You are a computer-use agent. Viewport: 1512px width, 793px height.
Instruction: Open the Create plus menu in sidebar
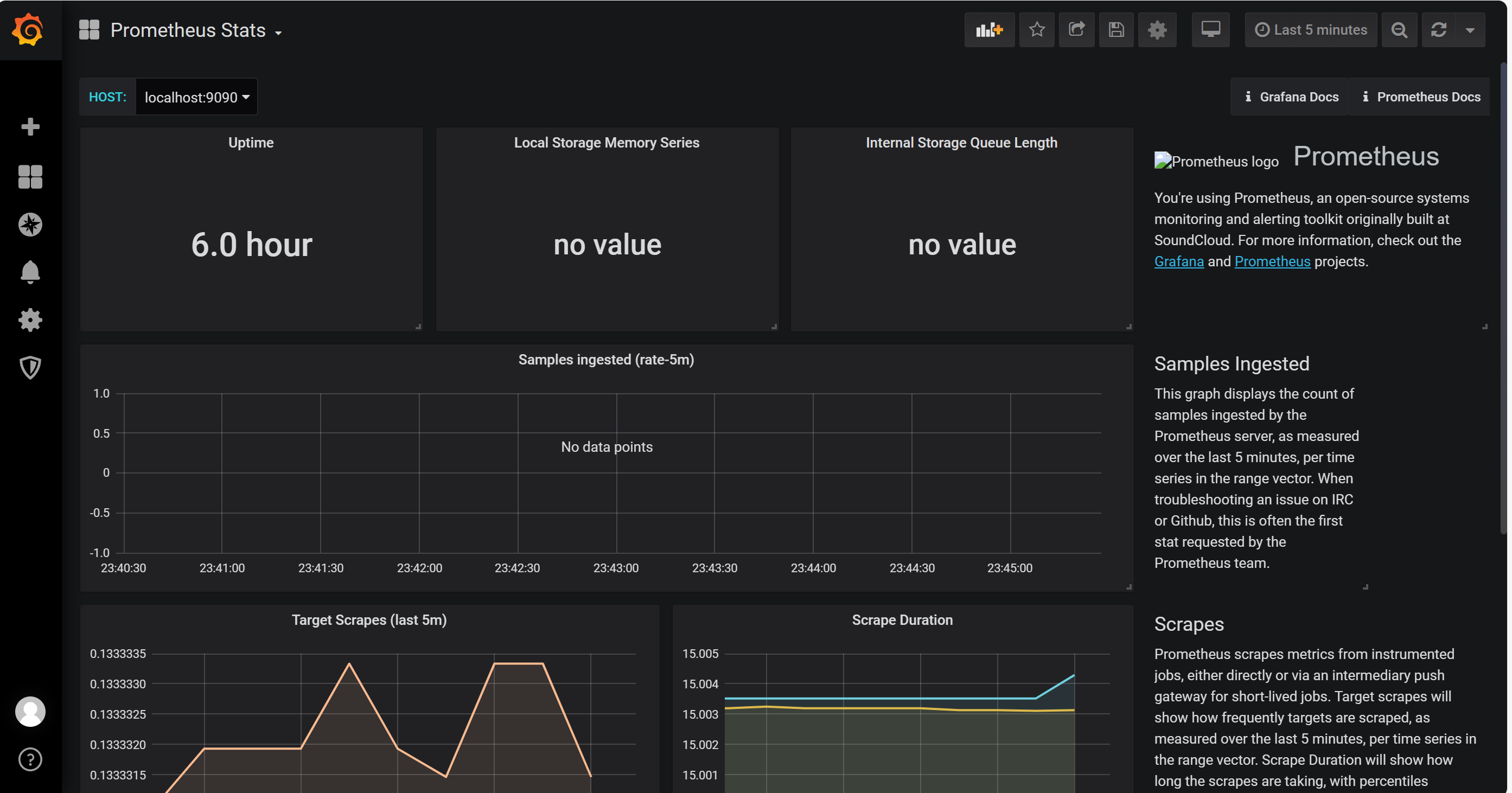[30, 126]
